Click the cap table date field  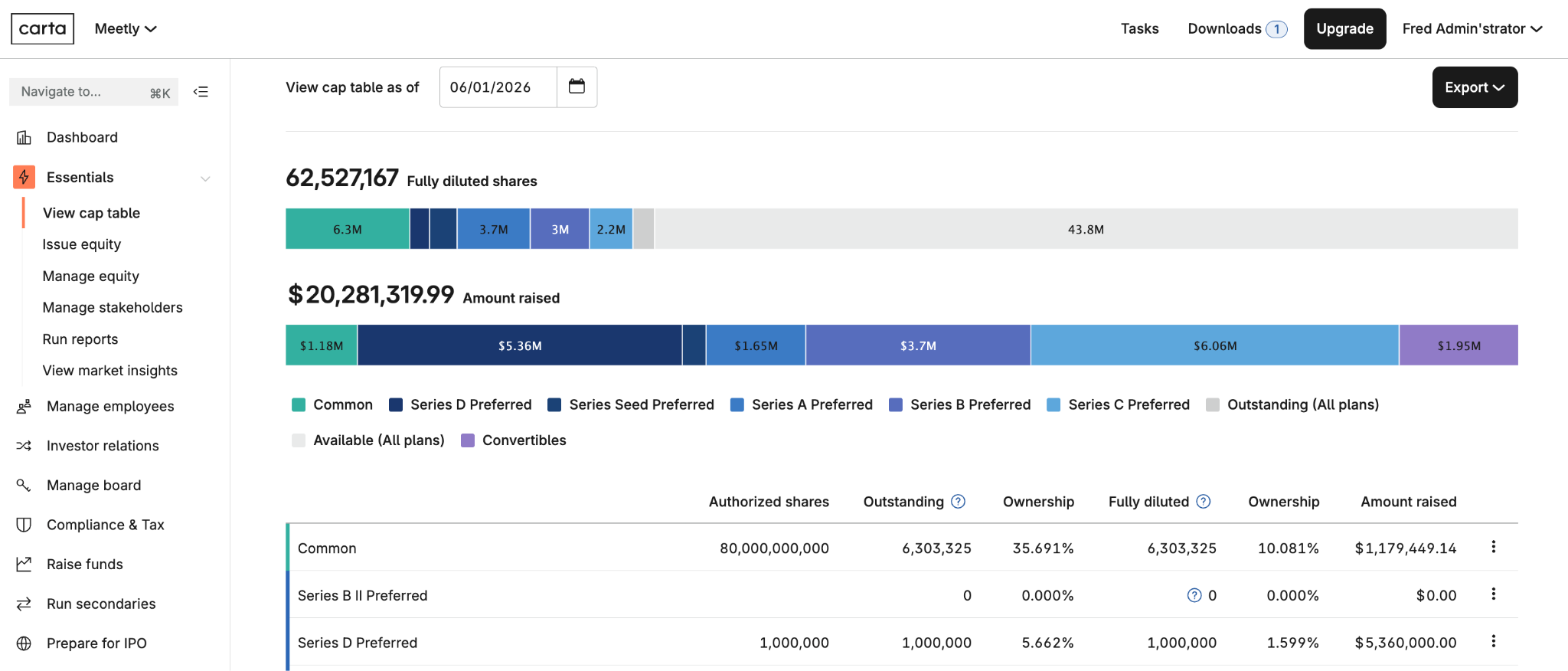pos(498,87)
